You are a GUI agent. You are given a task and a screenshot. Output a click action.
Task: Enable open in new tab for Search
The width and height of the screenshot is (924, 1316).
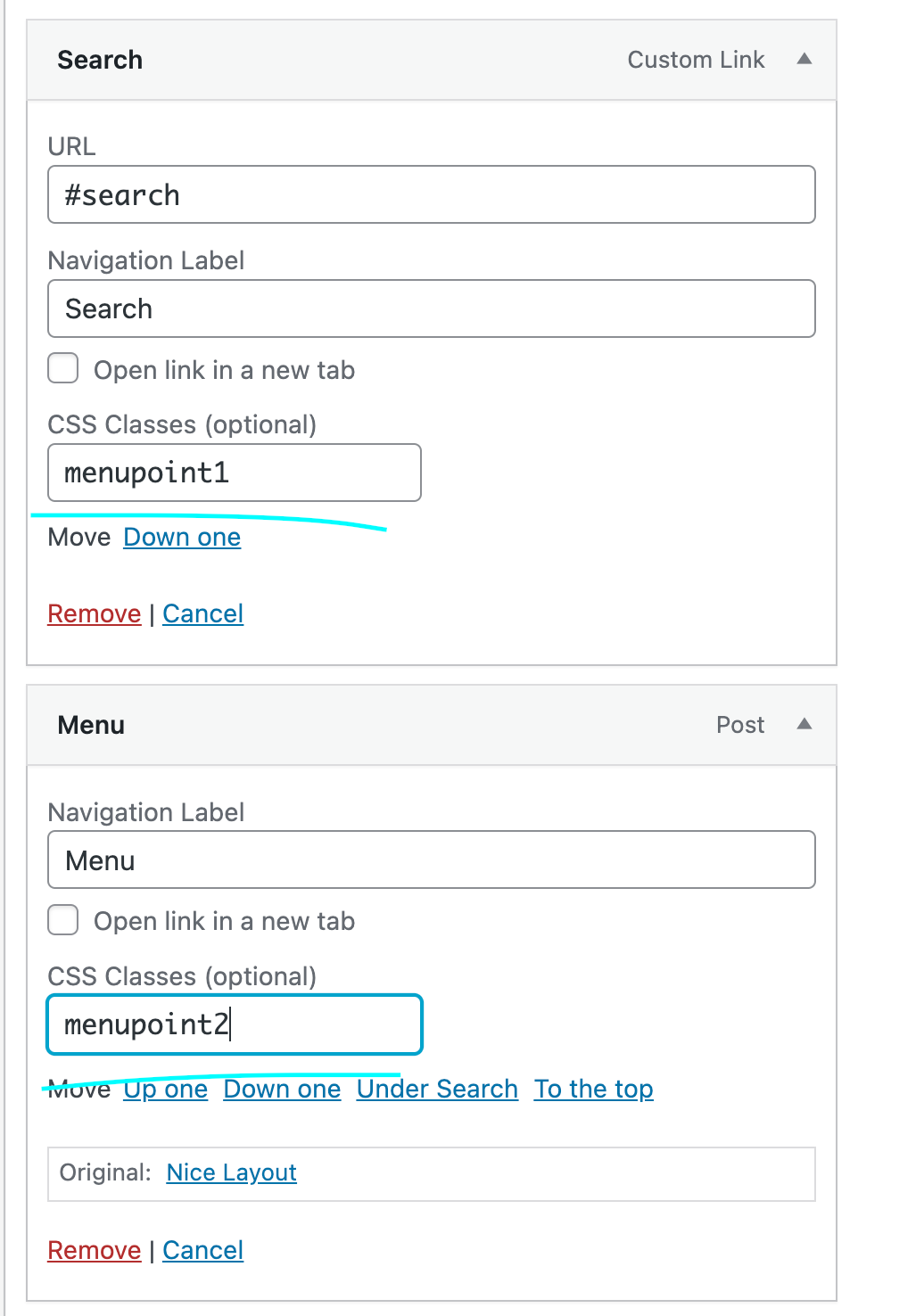coord(62,367)
